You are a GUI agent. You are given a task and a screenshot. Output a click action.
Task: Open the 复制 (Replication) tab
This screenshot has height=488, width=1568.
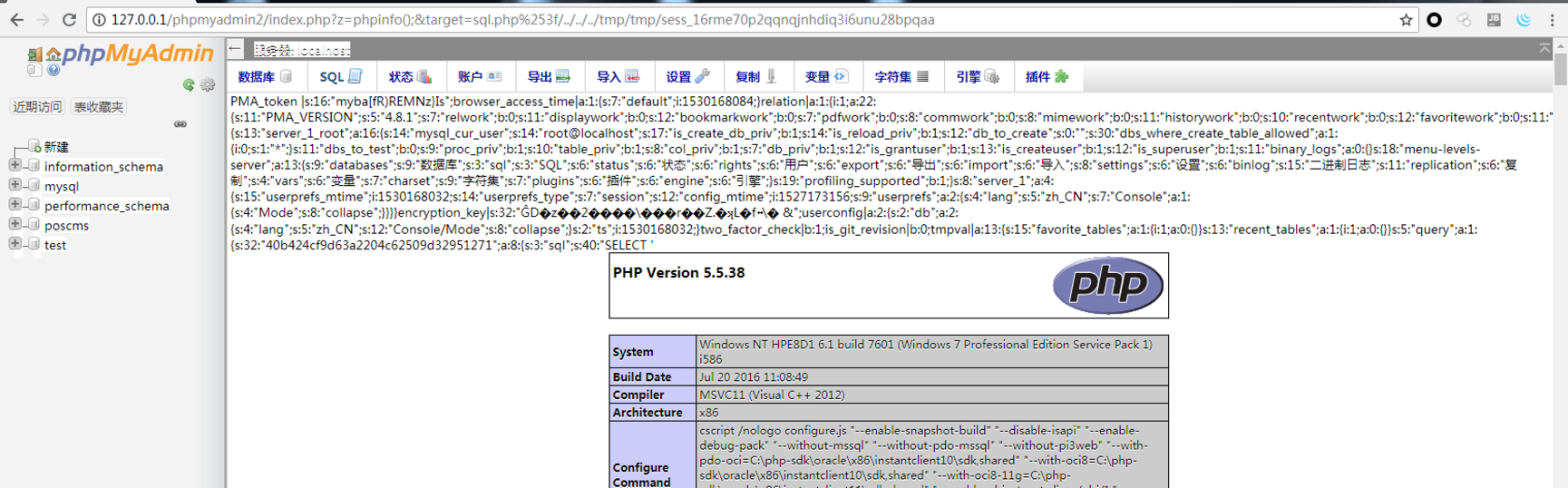point(756,77)
